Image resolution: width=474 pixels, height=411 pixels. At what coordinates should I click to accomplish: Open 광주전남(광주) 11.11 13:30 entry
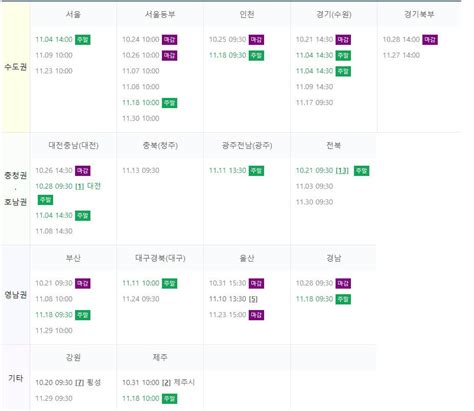(x=228, y=171)
